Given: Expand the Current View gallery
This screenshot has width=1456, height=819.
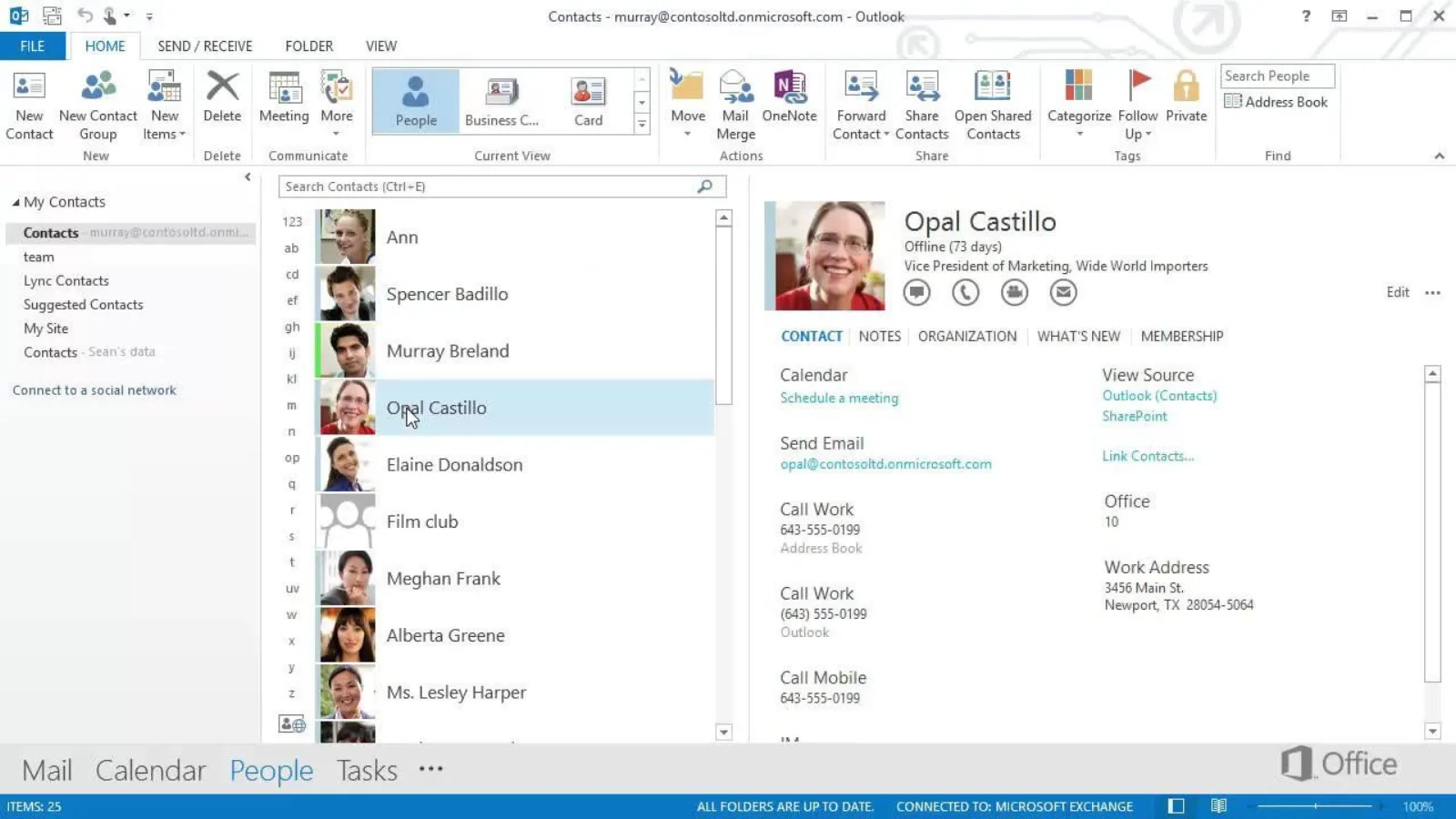Looking at the screenshot, I should pos(642,124).
